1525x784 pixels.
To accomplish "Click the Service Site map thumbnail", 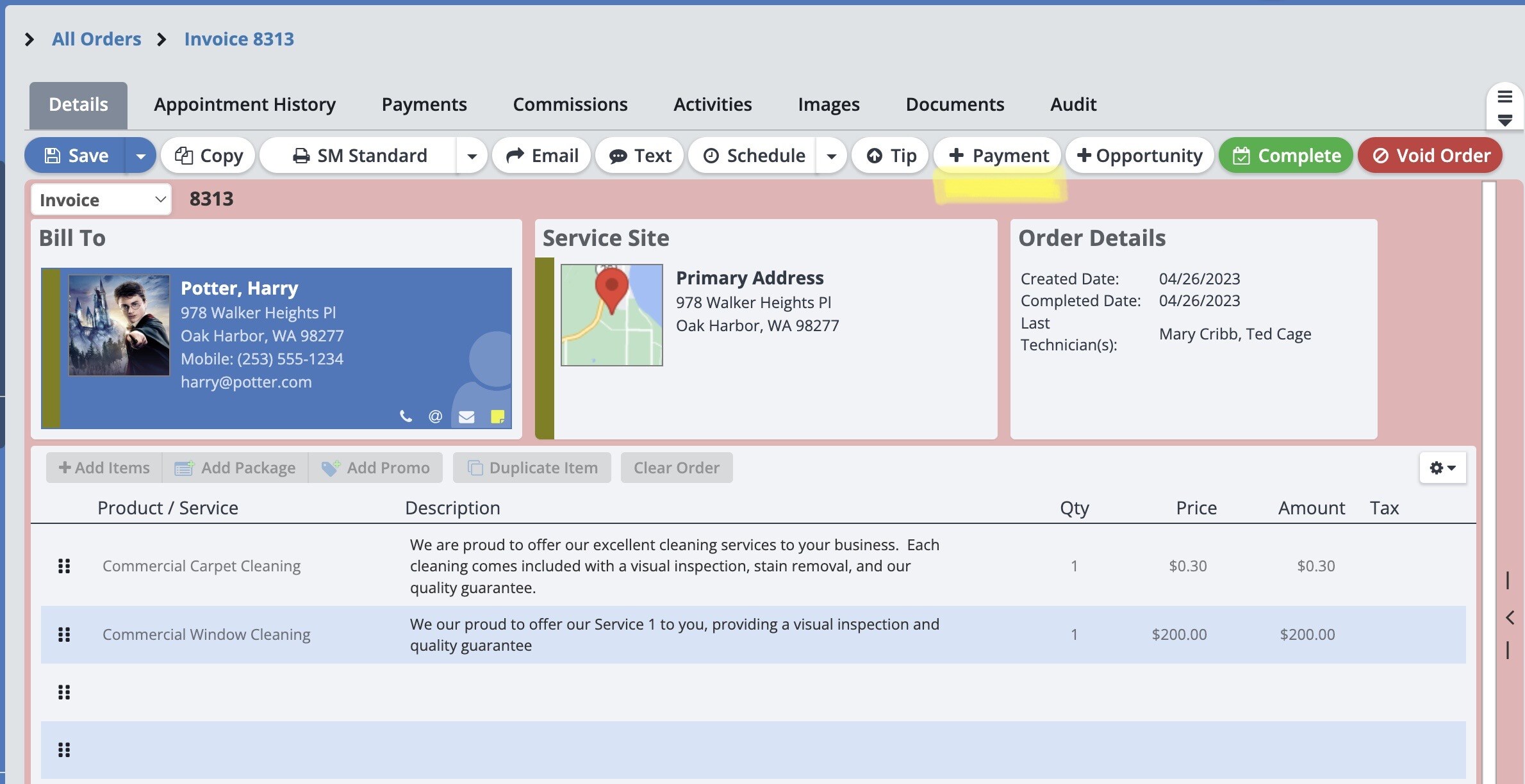I will [x=611, y=315].
